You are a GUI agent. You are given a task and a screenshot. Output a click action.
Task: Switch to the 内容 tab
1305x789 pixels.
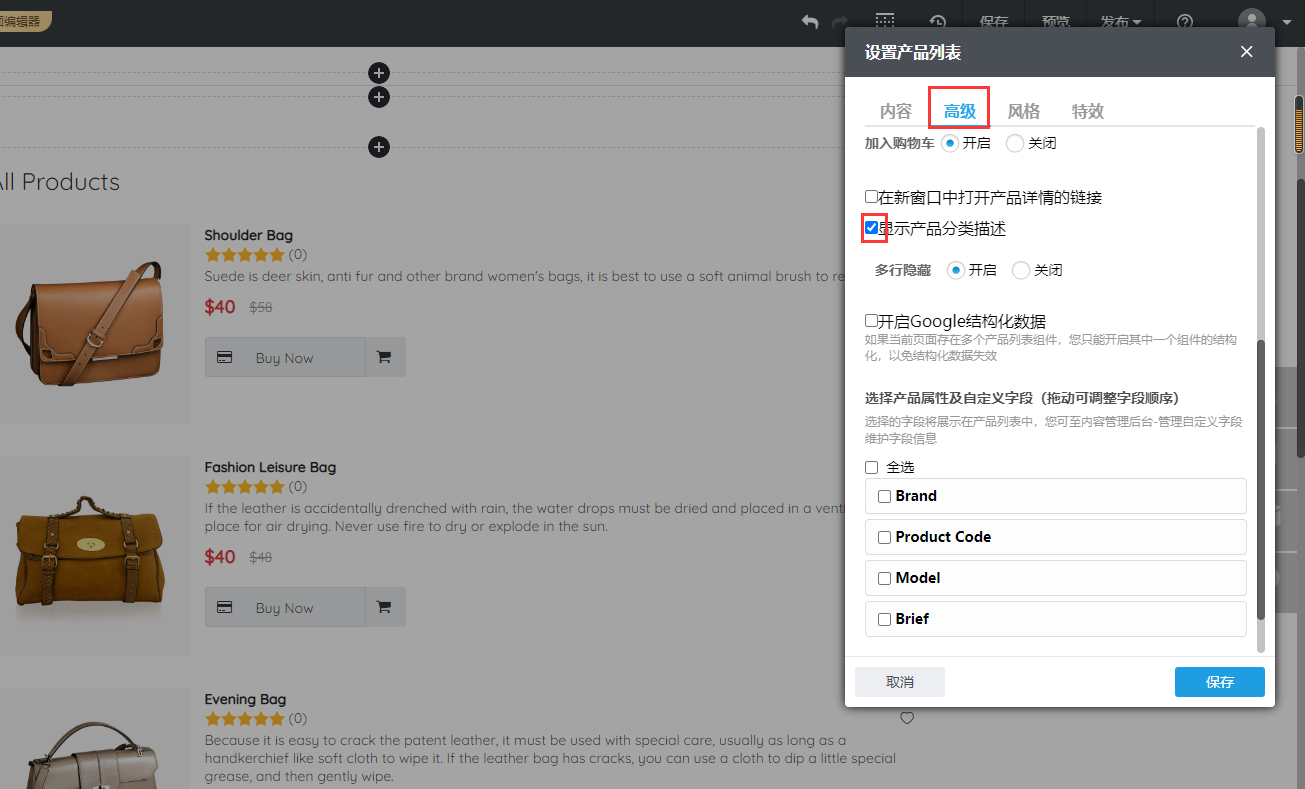tap(895, 111)
